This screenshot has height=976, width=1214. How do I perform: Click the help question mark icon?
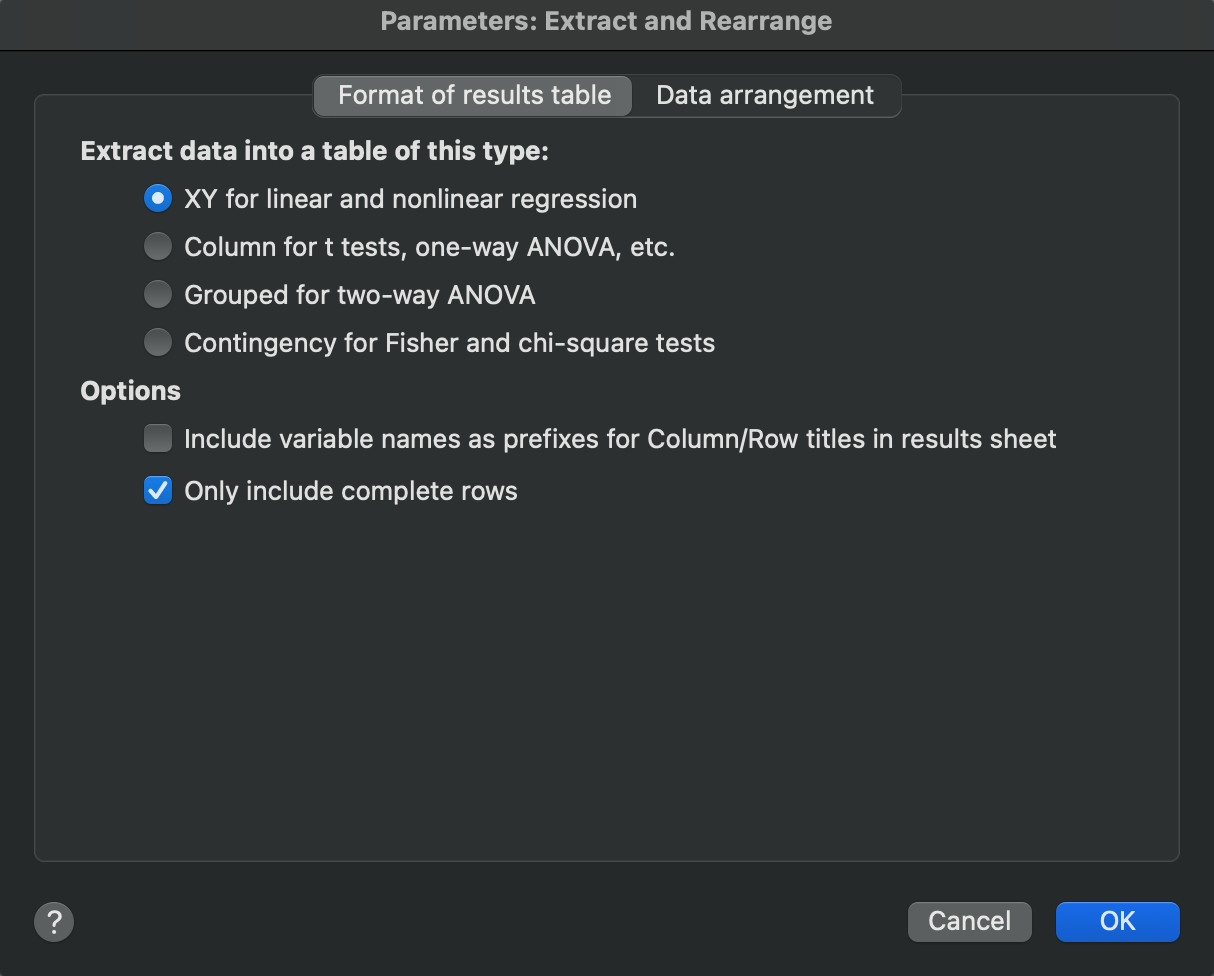[54, 921]
